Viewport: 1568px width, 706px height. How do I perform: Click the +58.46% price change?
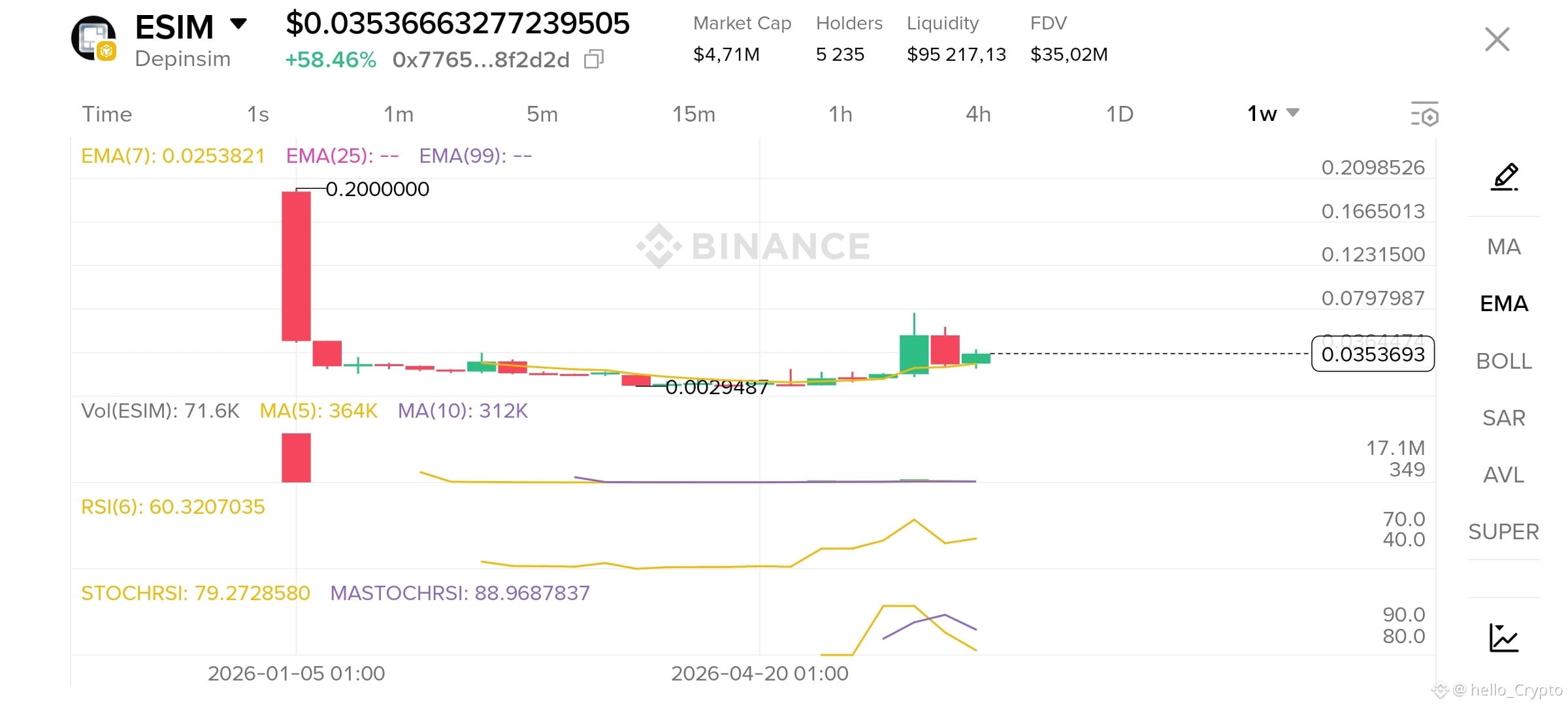[x=331, y=60]
